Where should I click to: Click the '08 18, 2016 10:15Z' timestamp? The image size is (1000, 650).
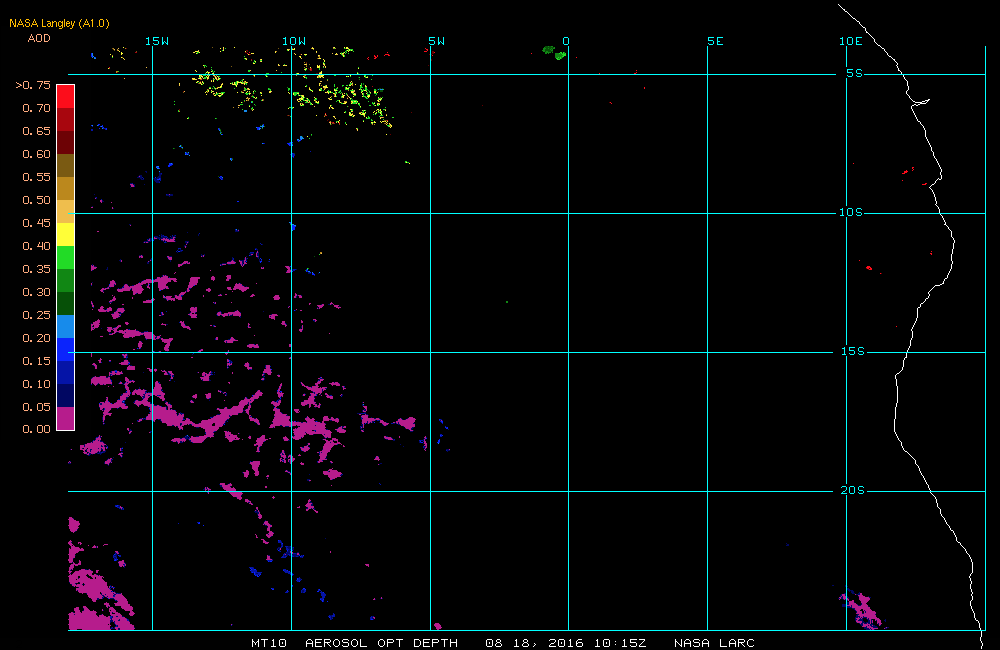[566, 643]
